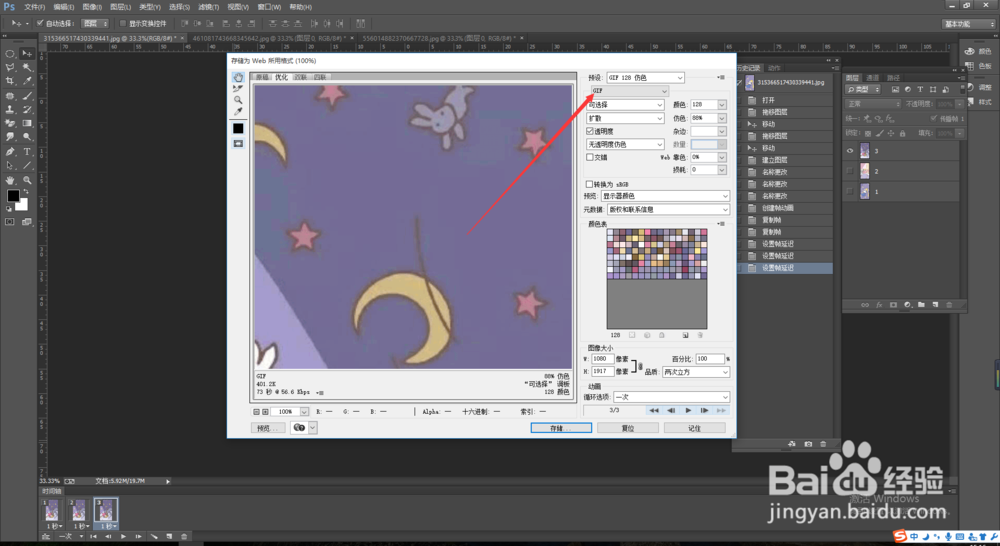This screenshot has height=546, width=1000.
Task: Switch to the 通道 channels tab
Action: 872,78
